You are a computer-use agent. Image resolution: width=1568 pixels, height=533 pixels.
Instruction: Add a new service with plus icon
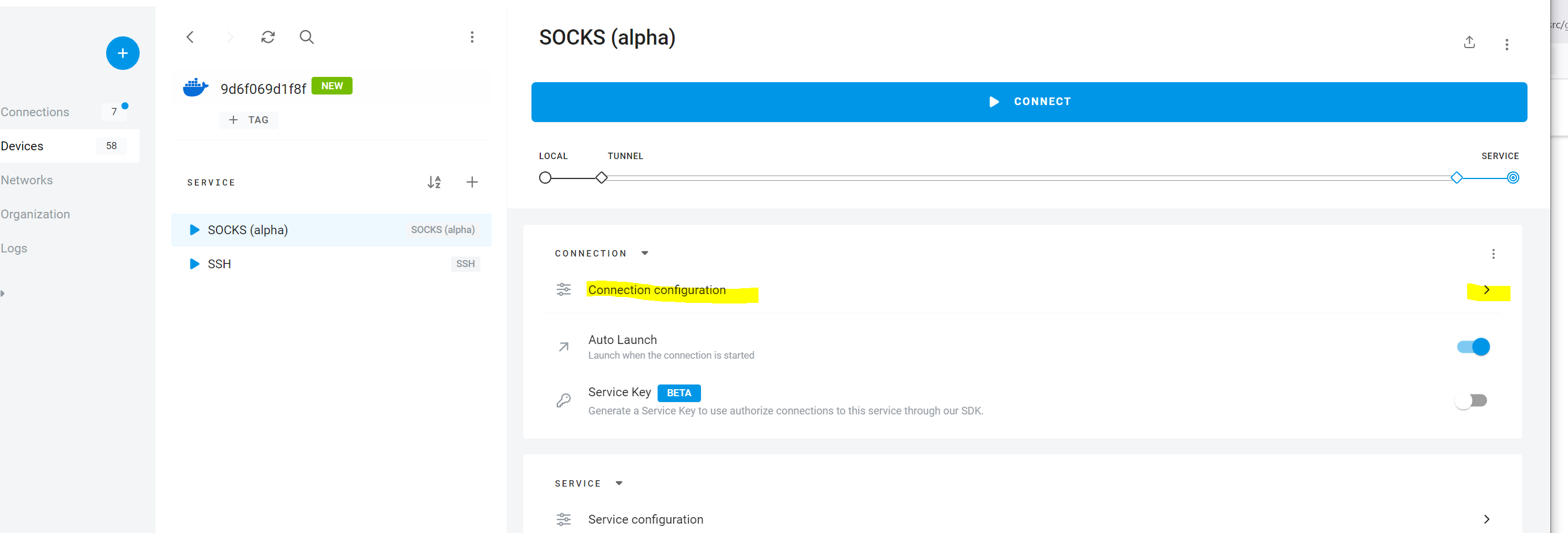click(472, 182)
